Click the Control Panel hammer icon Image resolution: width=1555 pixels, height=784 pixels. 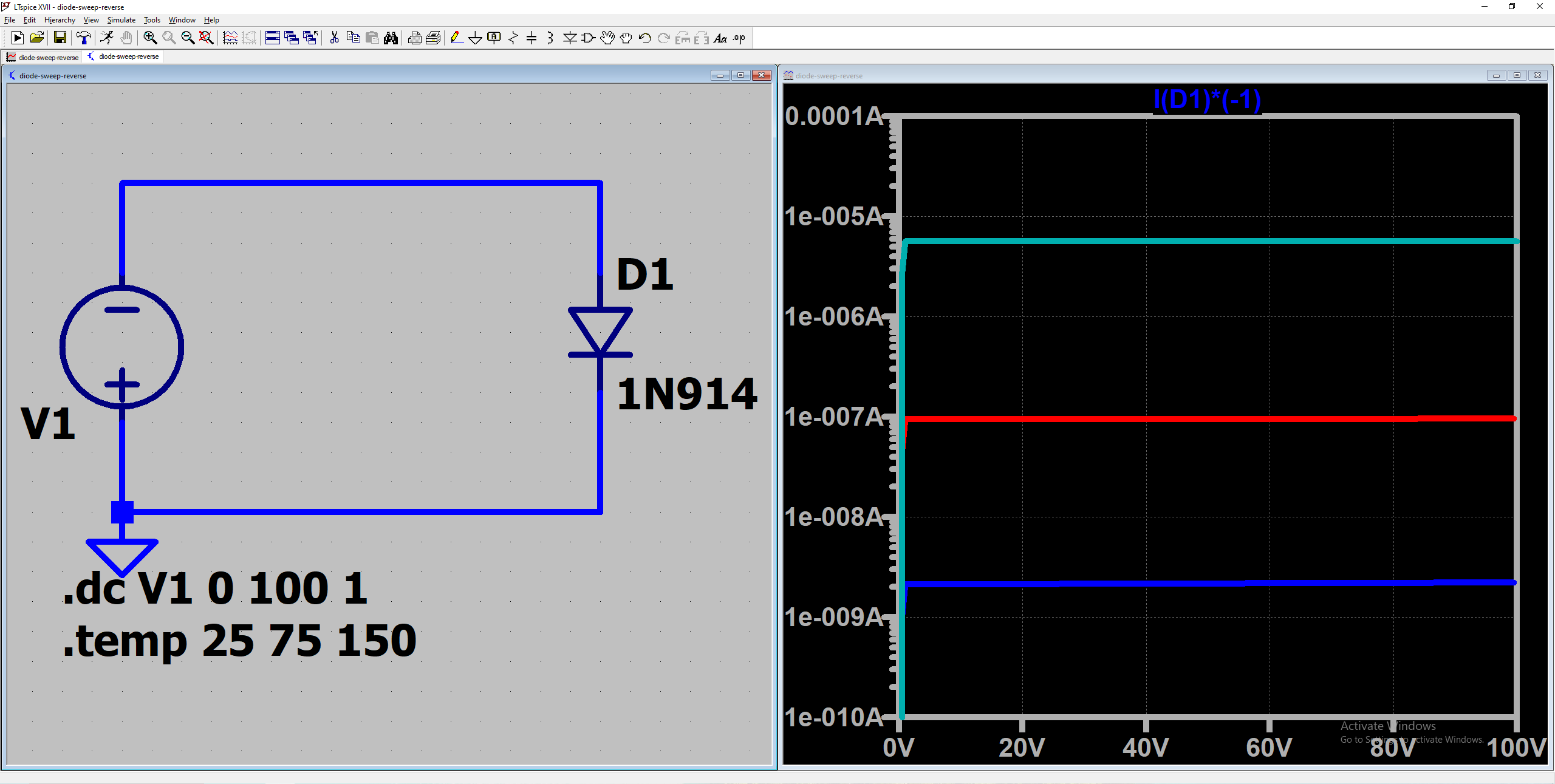[84, 38]
